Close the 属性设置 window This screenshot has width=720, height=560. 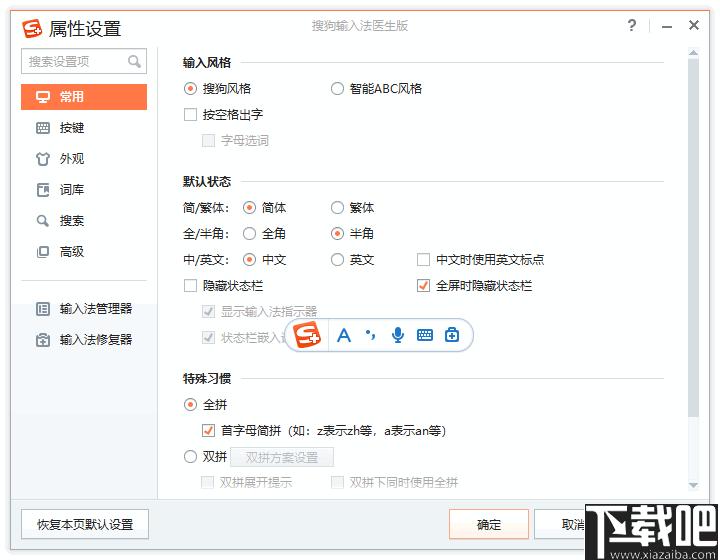tap(694, 25)
